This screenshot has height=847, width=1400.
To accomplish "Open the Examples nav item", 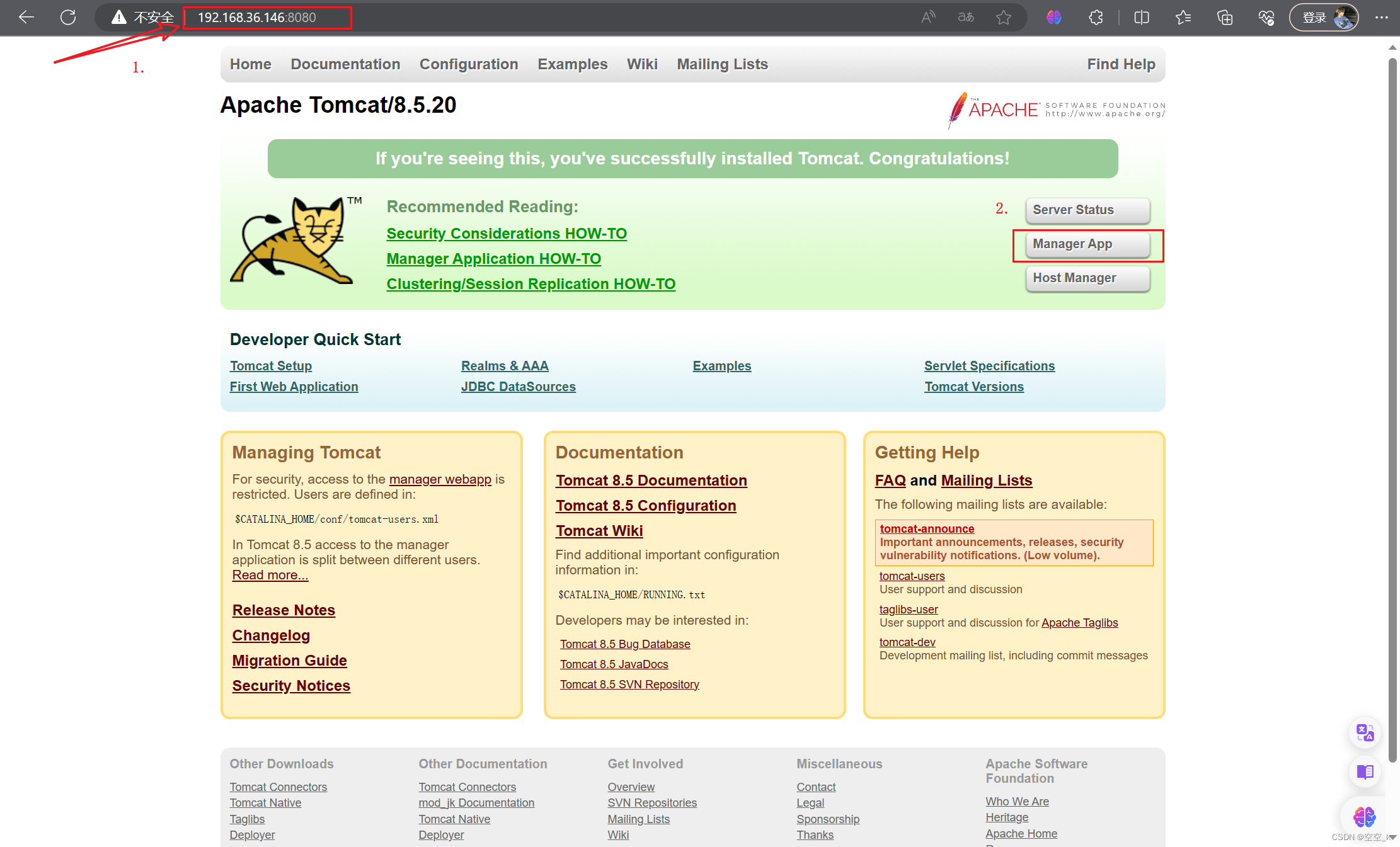I will pyautogui.click(x=572, y=64).
